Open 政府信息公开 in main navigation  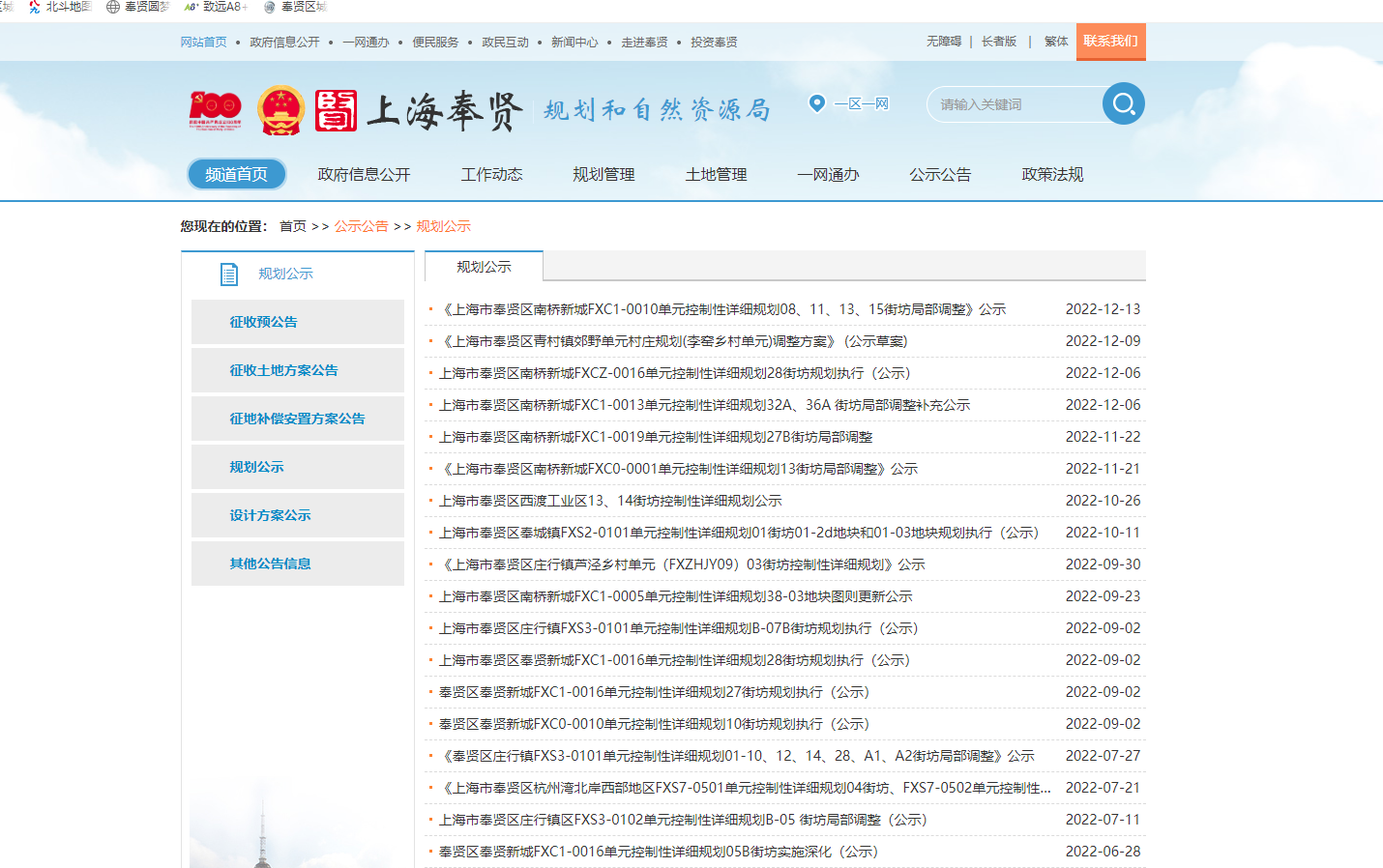364,175
